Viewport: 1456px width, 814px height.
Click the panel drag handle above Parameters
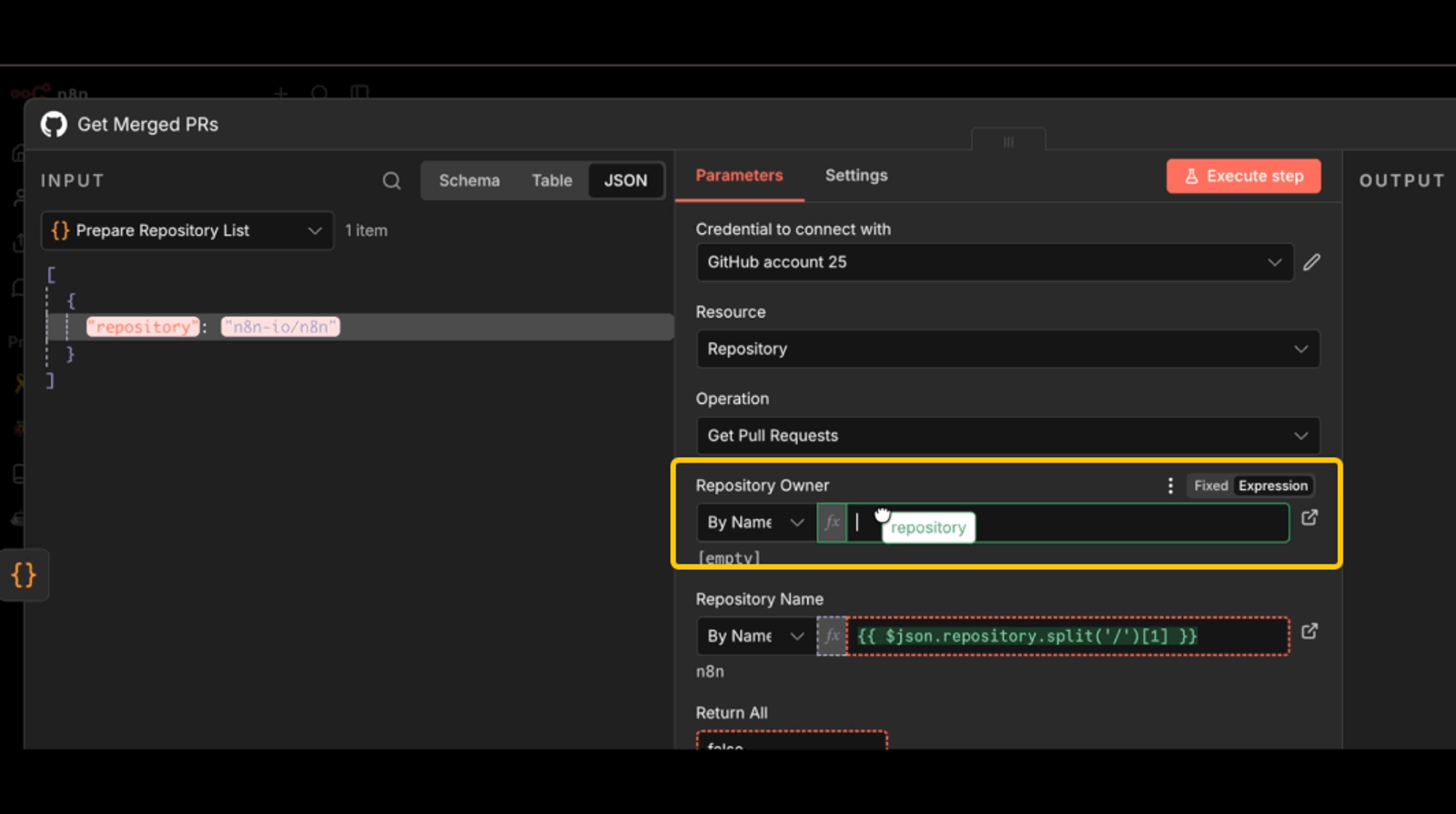pos(1008,141)
